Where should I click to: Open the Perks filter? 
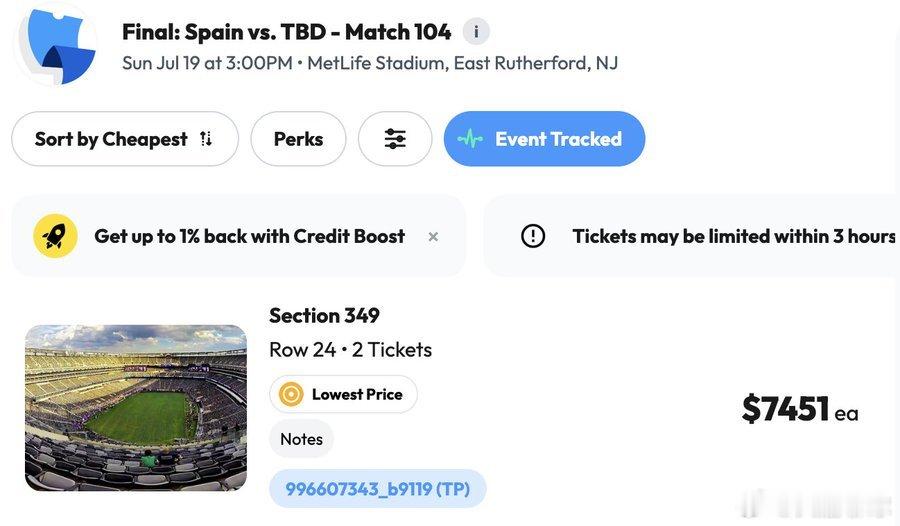298,139
